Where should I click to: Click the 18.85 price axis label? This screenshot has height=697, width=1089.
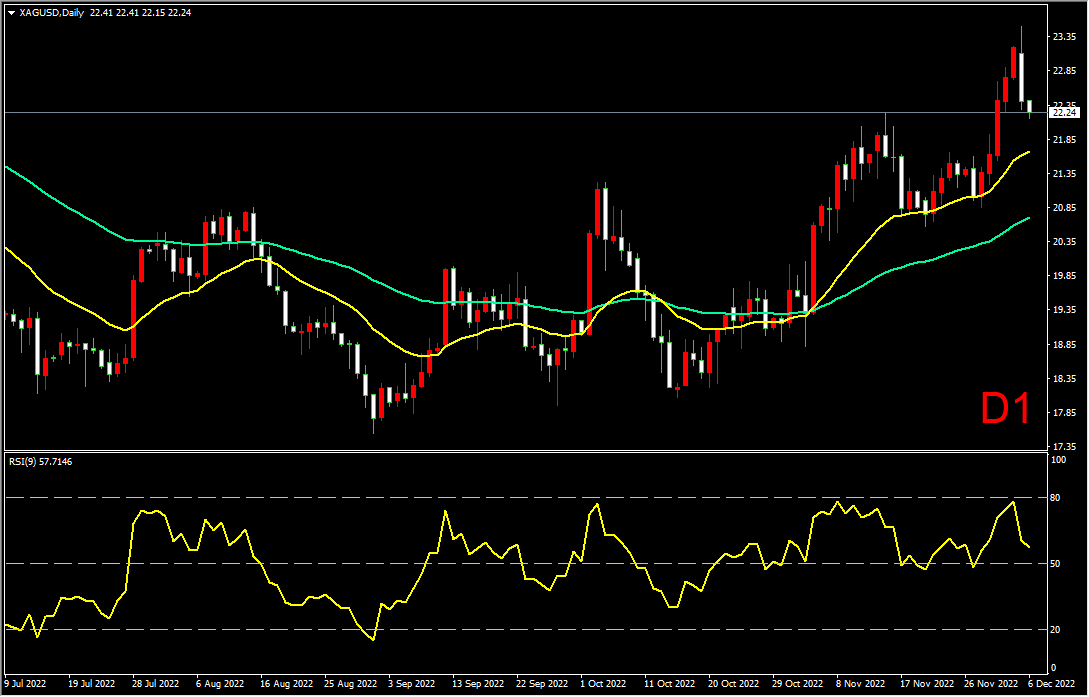(1065, 344)
